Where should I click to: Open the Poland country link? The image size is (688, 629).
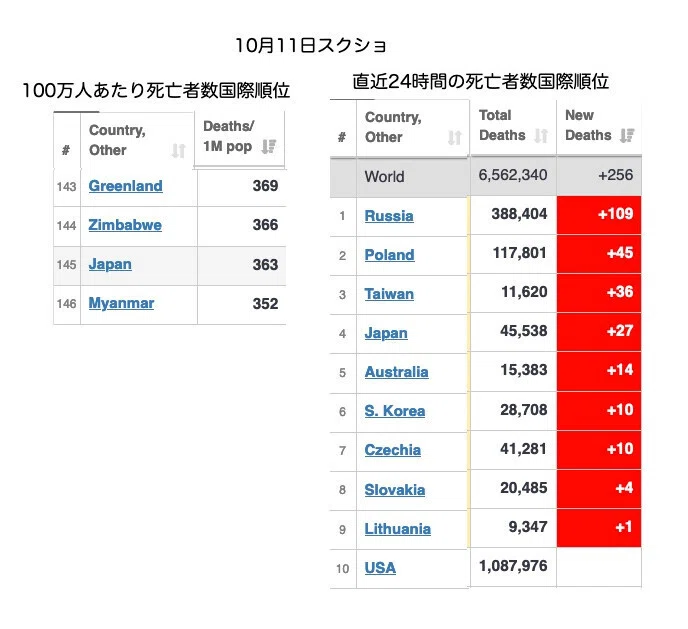tap(390, 255)
